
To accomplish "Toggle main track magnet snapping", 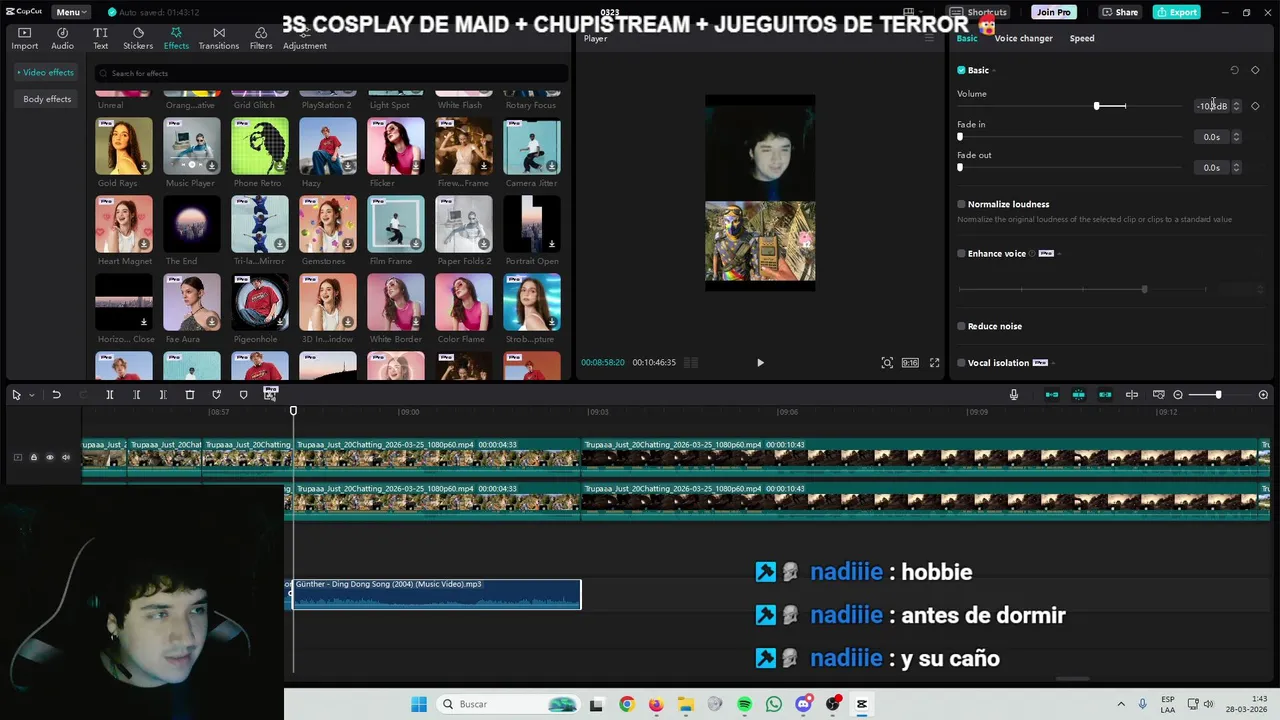I will [1052, 395].
